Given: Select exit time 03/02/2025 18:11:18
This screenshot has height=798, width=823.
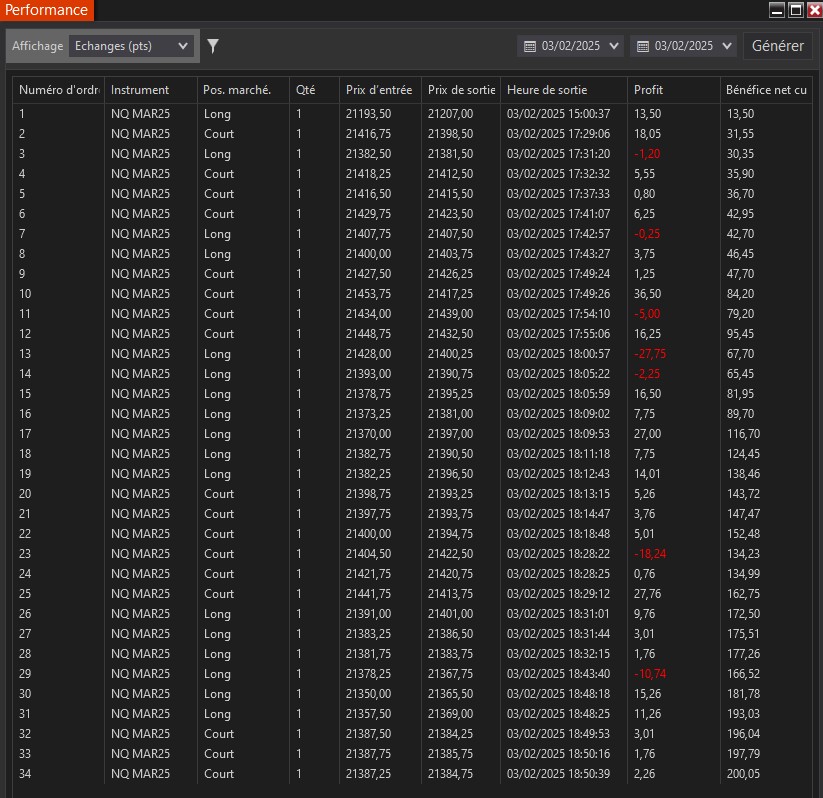Looking at the screenshot, I should [x=558, y=454].
